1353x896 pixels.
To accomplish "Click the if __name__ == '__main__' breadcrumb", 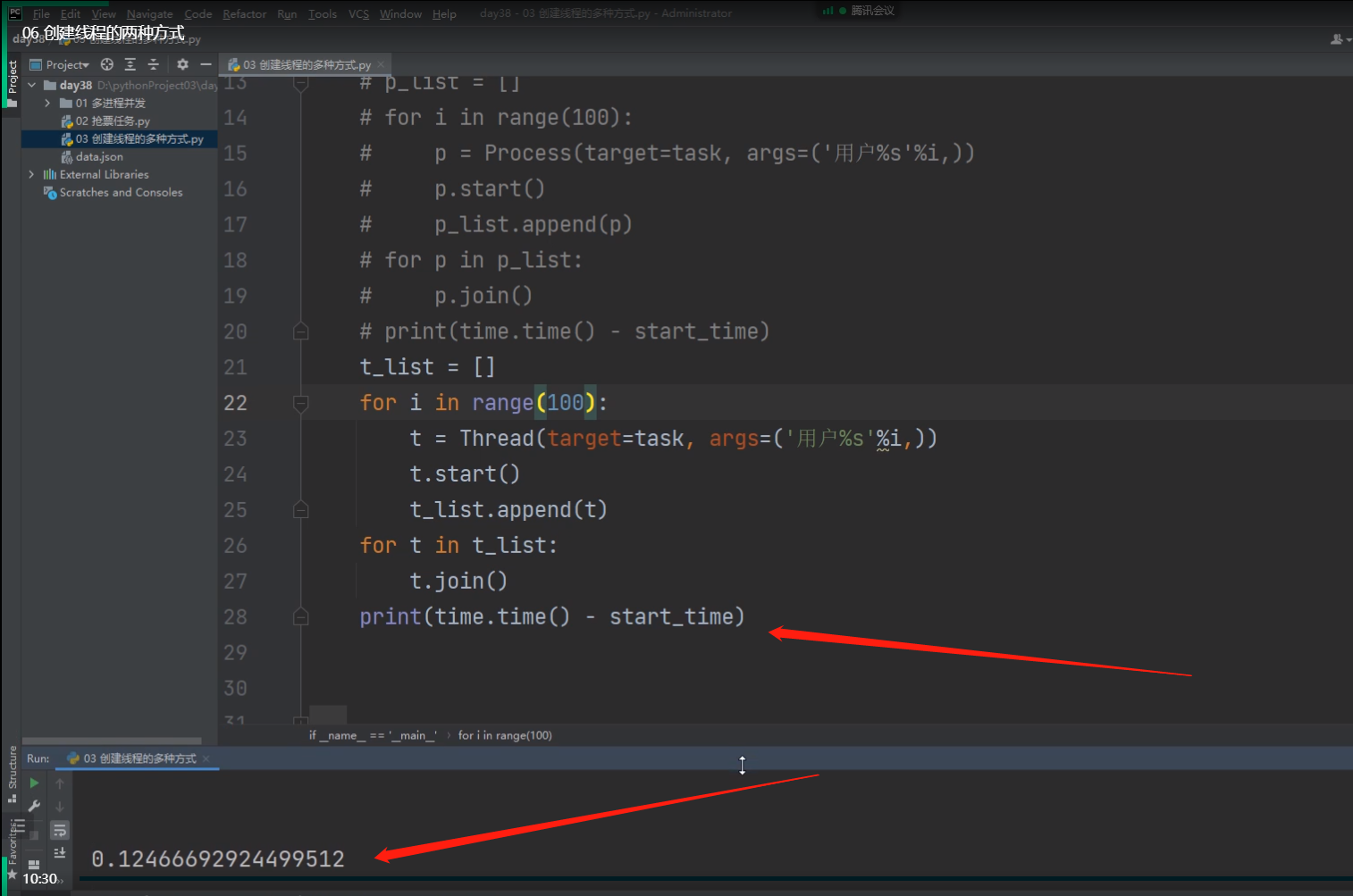I will coord(373,735).
